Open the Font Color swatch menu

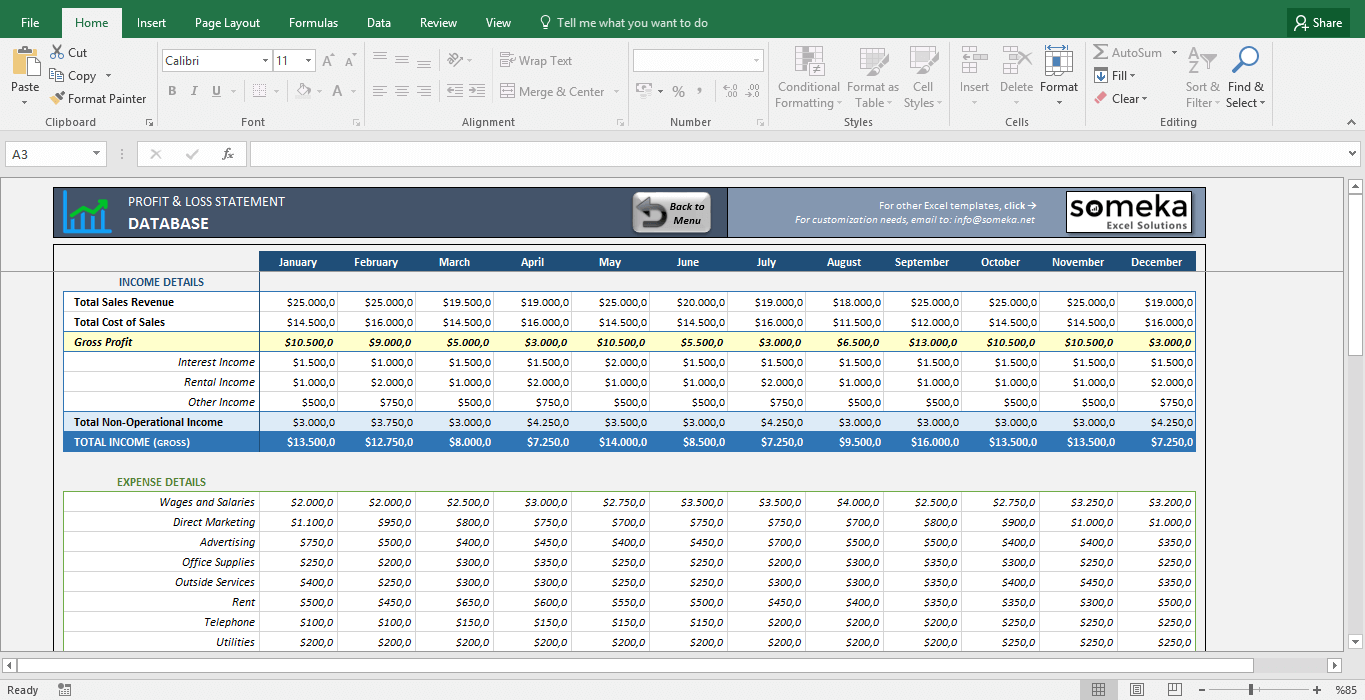[351, 91]
